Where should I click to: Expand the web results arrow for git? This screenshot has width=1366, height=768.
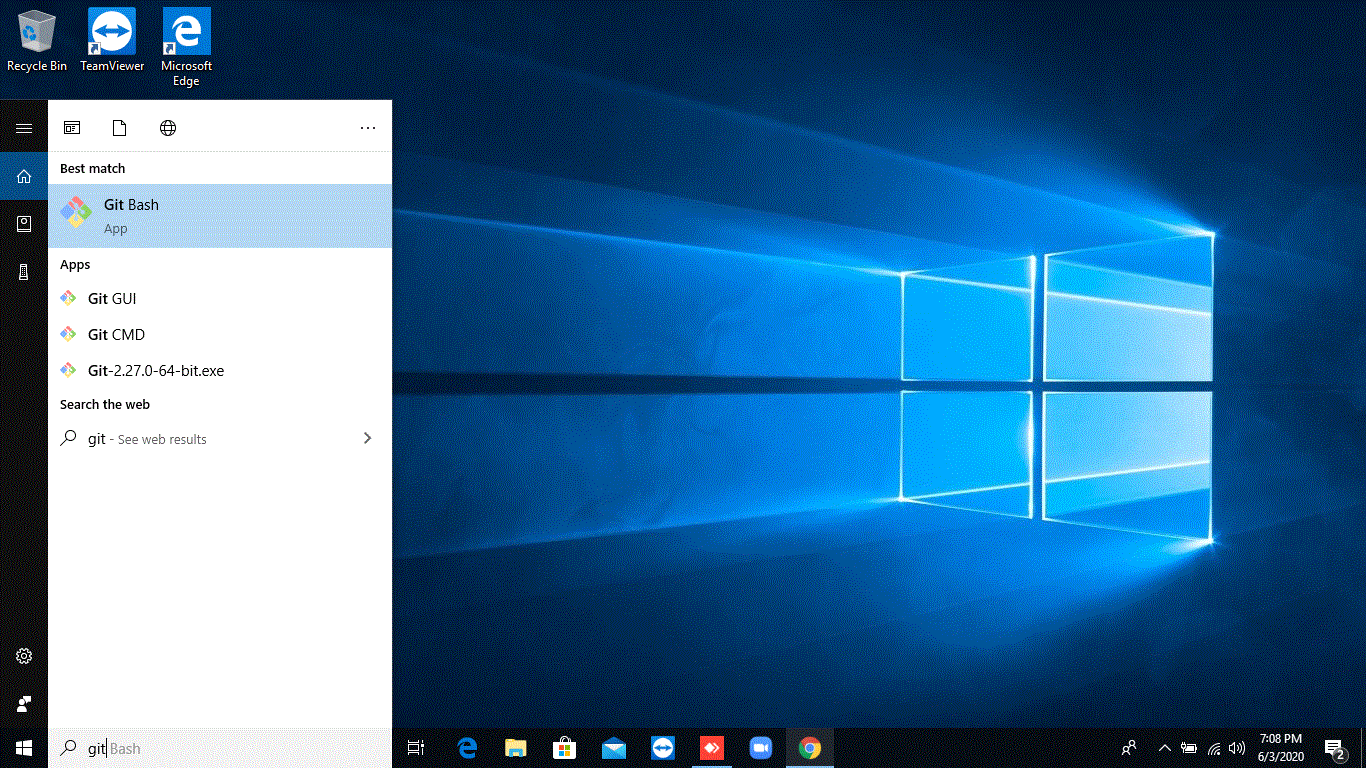[367, 438]
